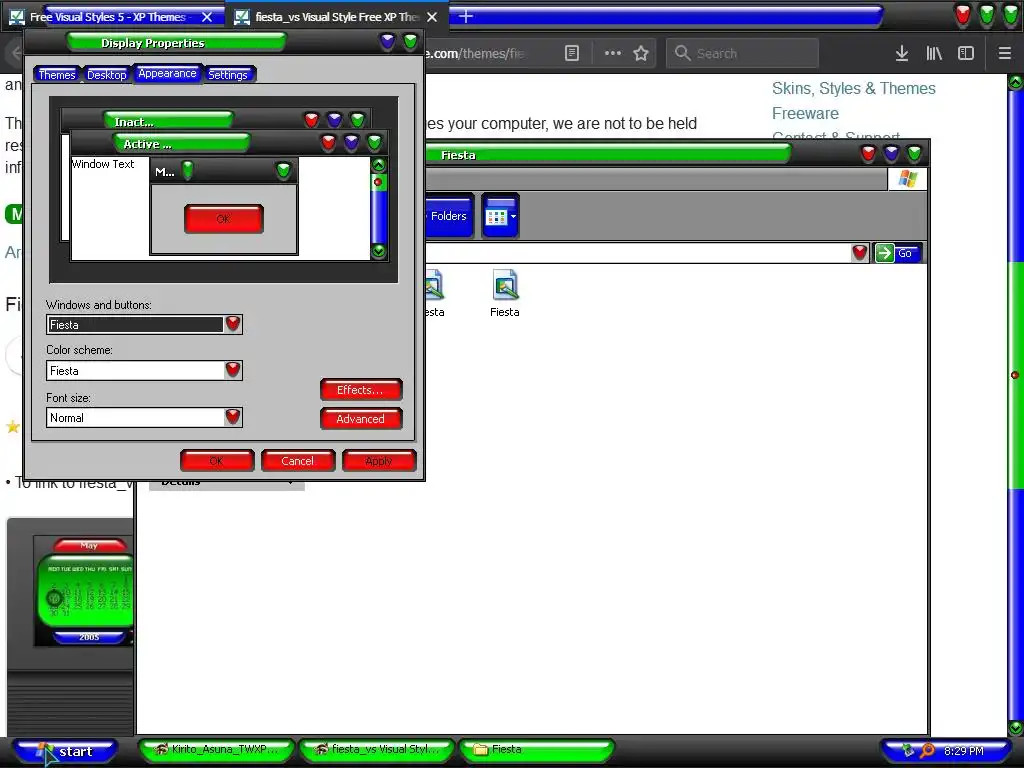The image size is (1024, 768).
Task: Toggle the Firefox sidebar icon
Action: pyautogui.click(x=966, y=54)
